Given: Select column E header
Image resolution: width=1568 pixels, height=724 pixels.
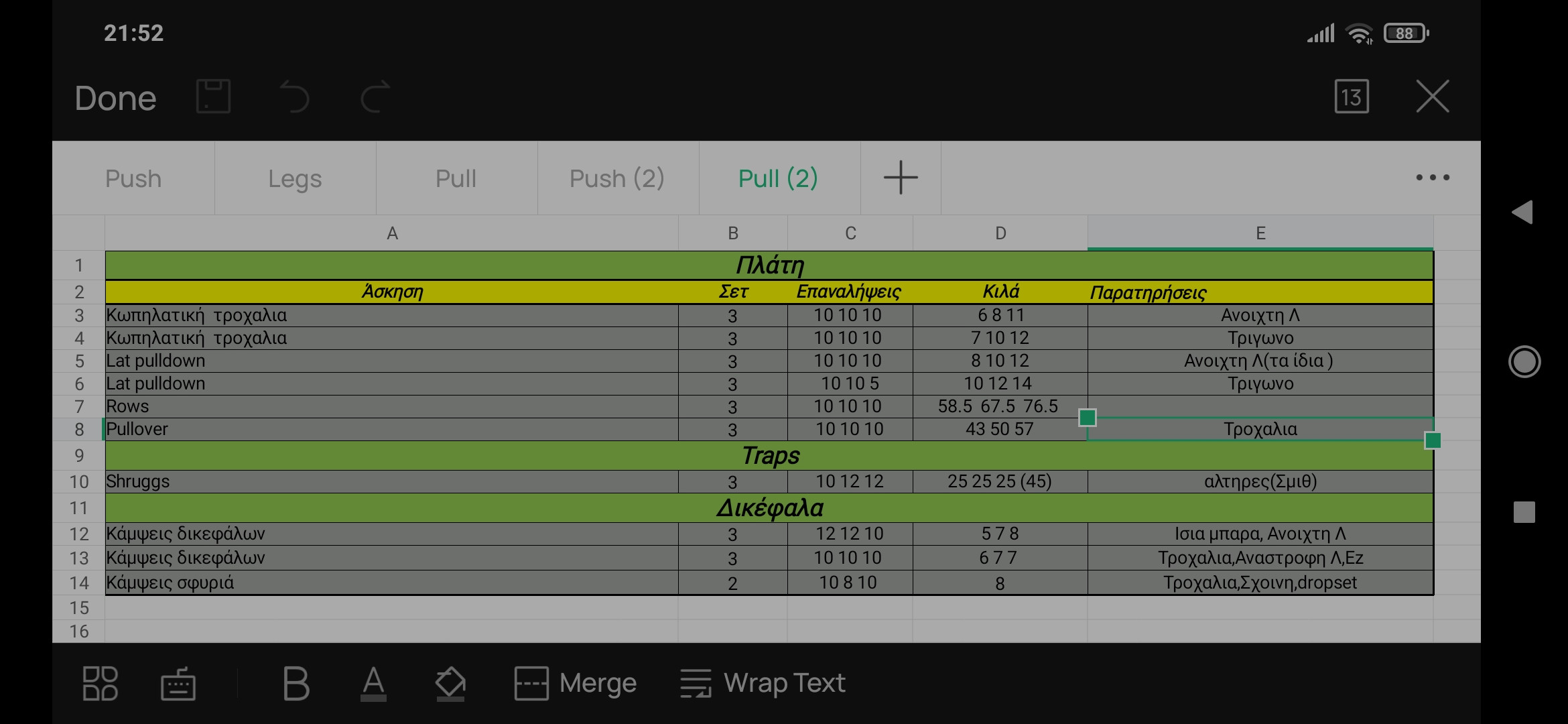Looking at the screenshot, I should coord(1260,233).
